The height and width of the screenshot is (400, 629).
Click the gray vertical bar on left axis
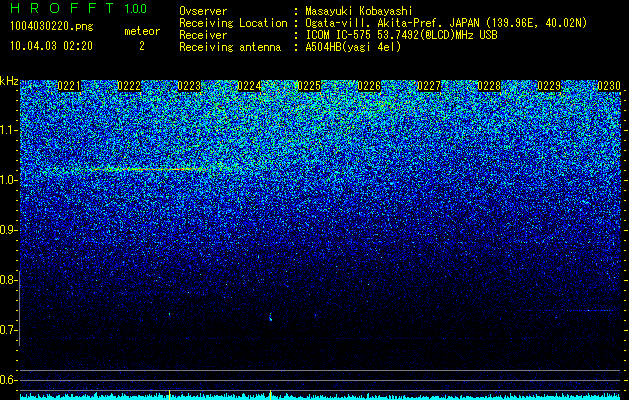point(19,308)
